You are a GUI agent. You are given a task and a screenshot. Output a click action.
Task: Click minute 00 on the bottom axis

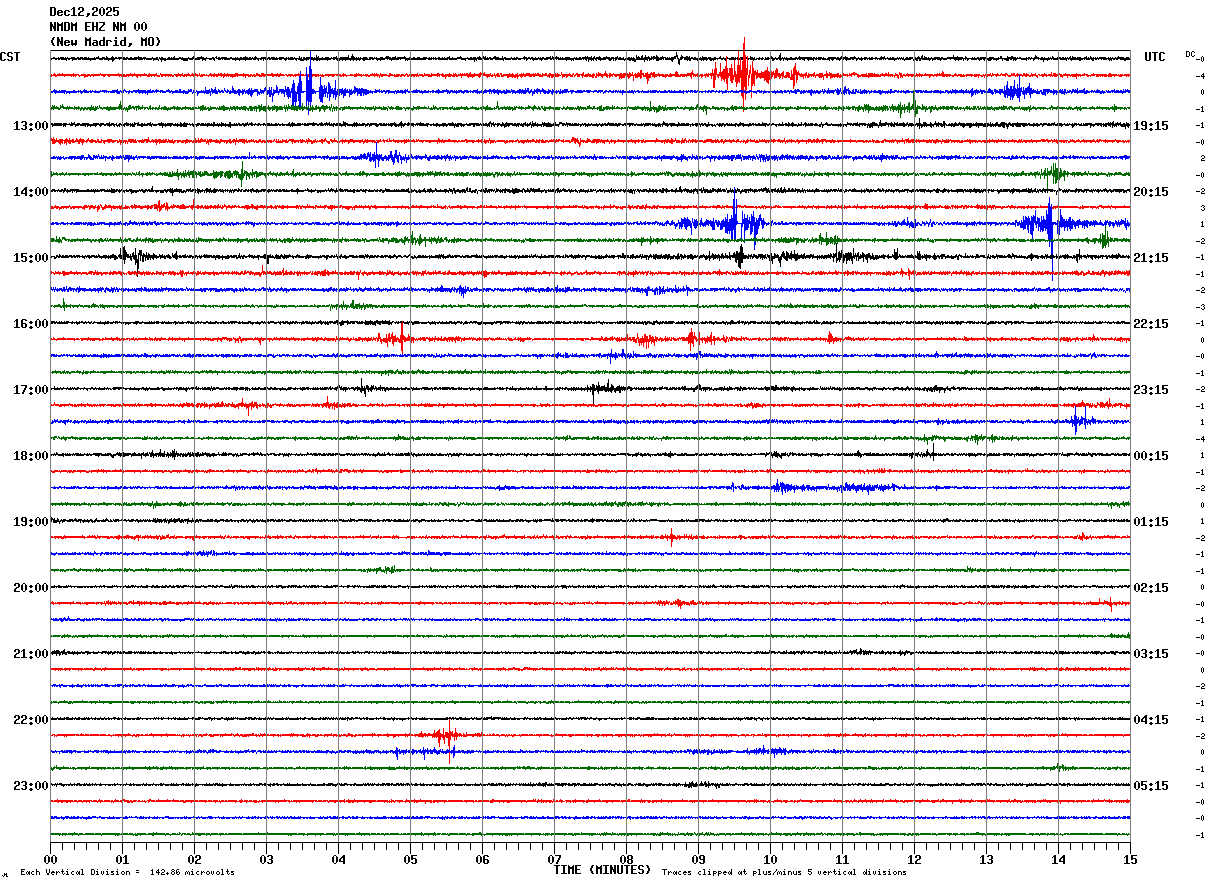tap(50, 859)
